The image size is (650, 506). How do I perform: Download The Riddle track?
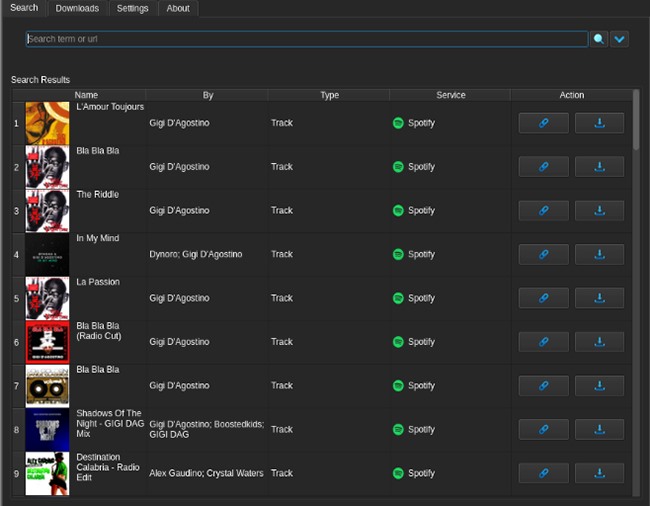(x=599, y=211)
